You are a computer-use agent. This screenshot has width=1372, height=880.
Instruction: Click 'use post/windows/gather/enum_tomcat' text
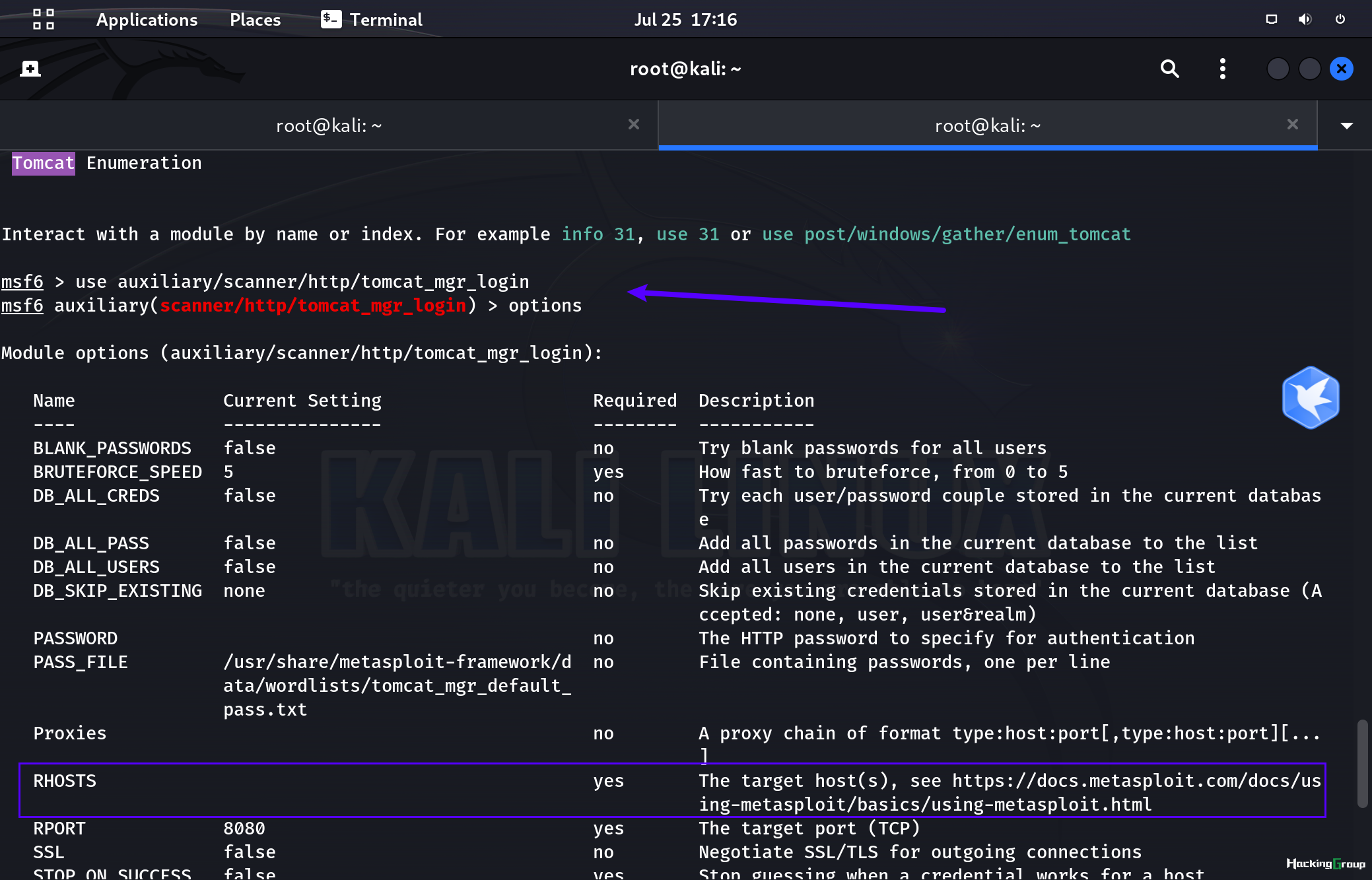[946, 234]
